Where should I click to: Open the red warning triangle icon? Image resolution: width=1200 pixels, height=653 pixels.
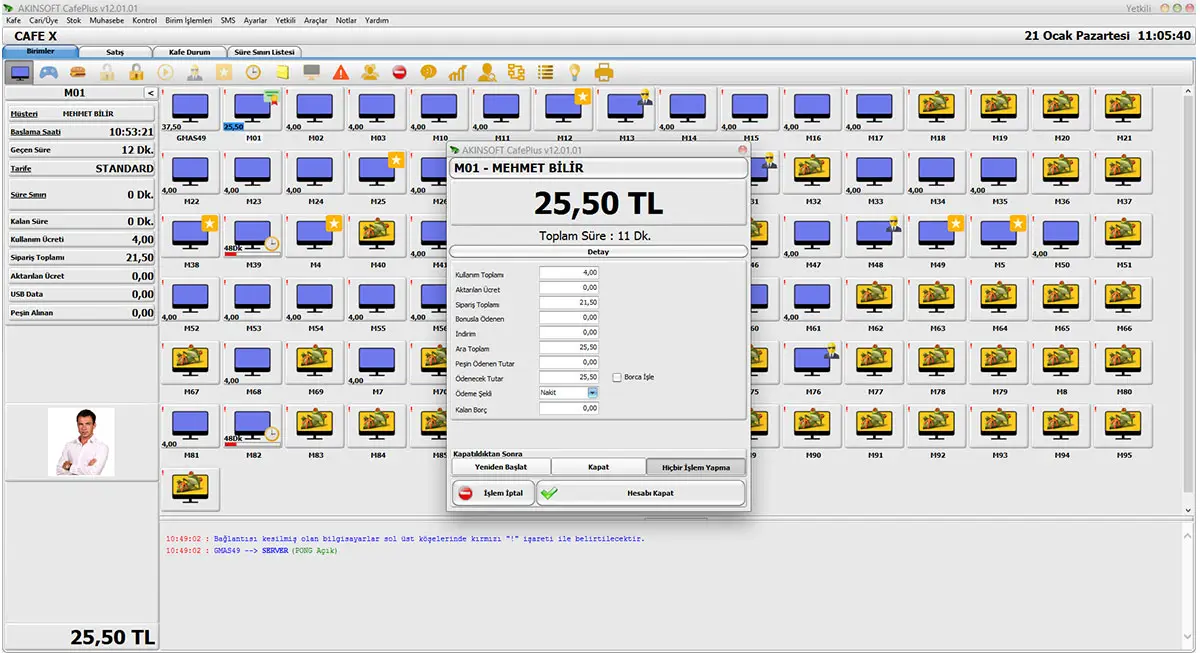[x=341, y=72]
